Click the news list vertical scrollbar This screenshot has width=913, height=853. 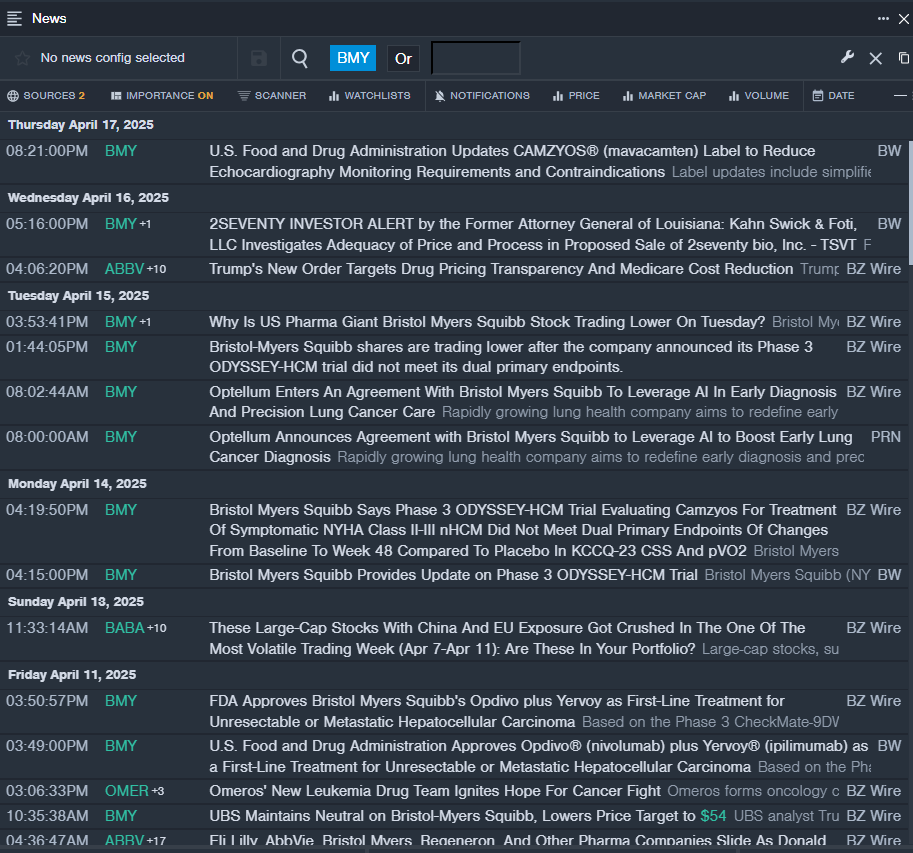tap(909, 200)
